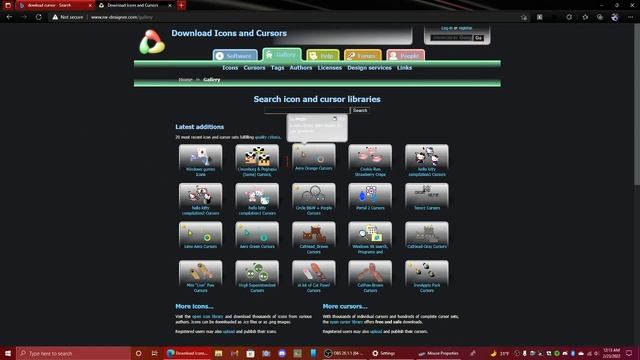640x360 pixels.
Task: Go to Icons submenu link
Action: click(x=230, y=68)
